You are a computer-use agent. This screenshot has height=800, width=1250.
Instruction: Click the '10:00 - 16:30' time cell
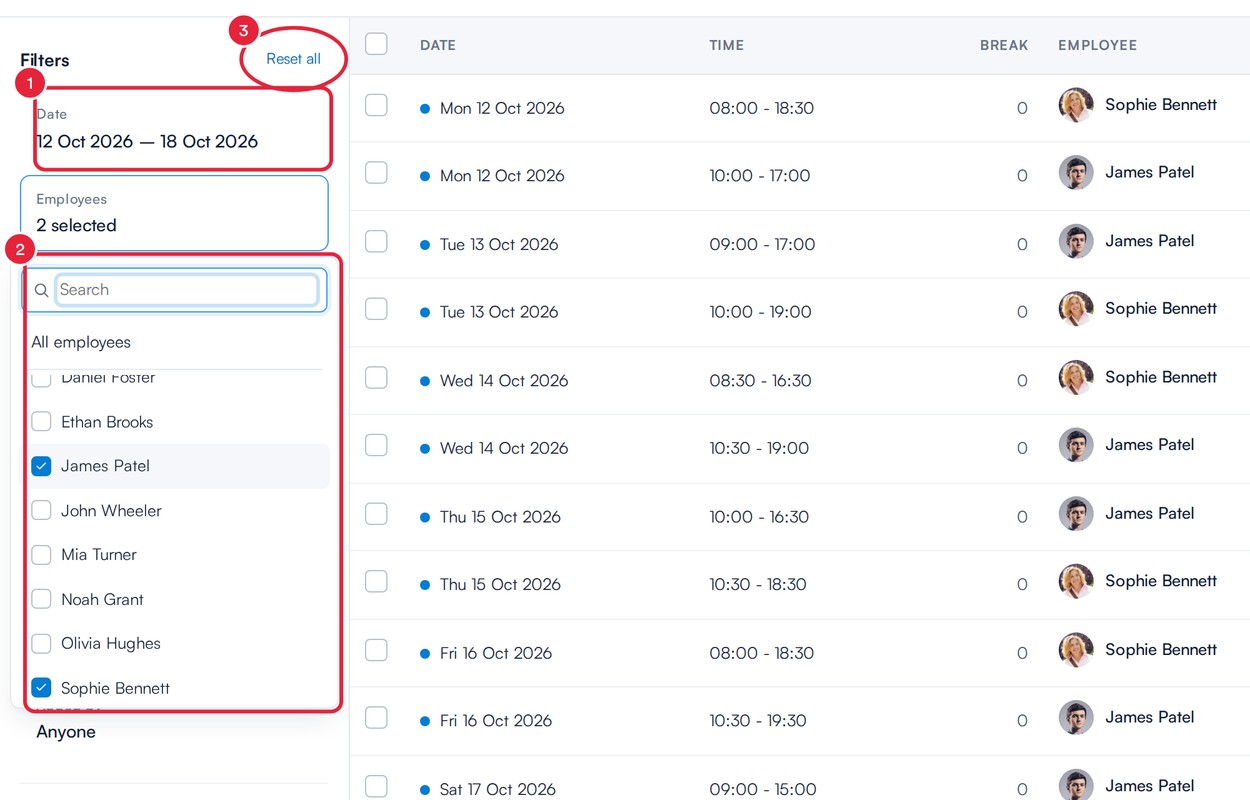tap(759, 517)
